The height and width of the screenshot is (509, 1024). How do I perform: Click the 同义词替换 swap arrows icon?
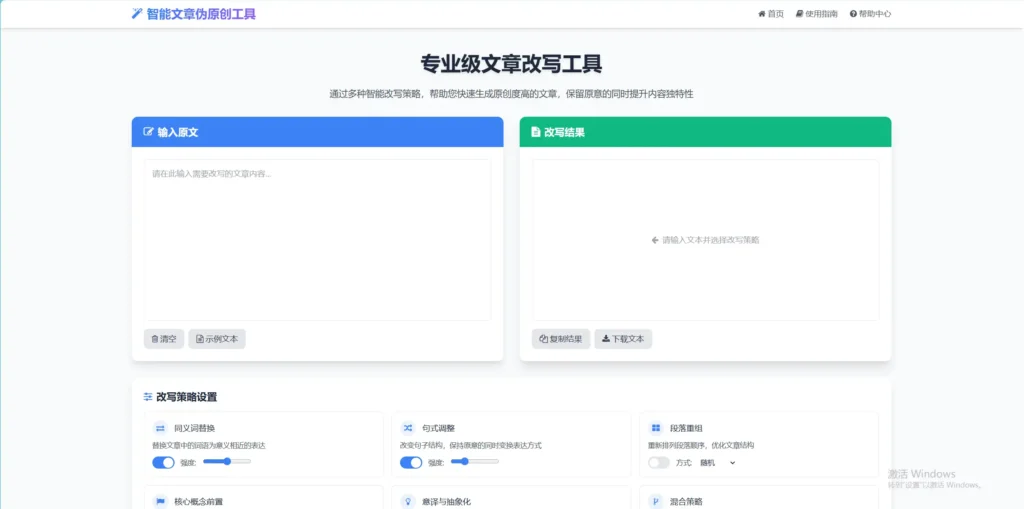(x=160, y=428)
